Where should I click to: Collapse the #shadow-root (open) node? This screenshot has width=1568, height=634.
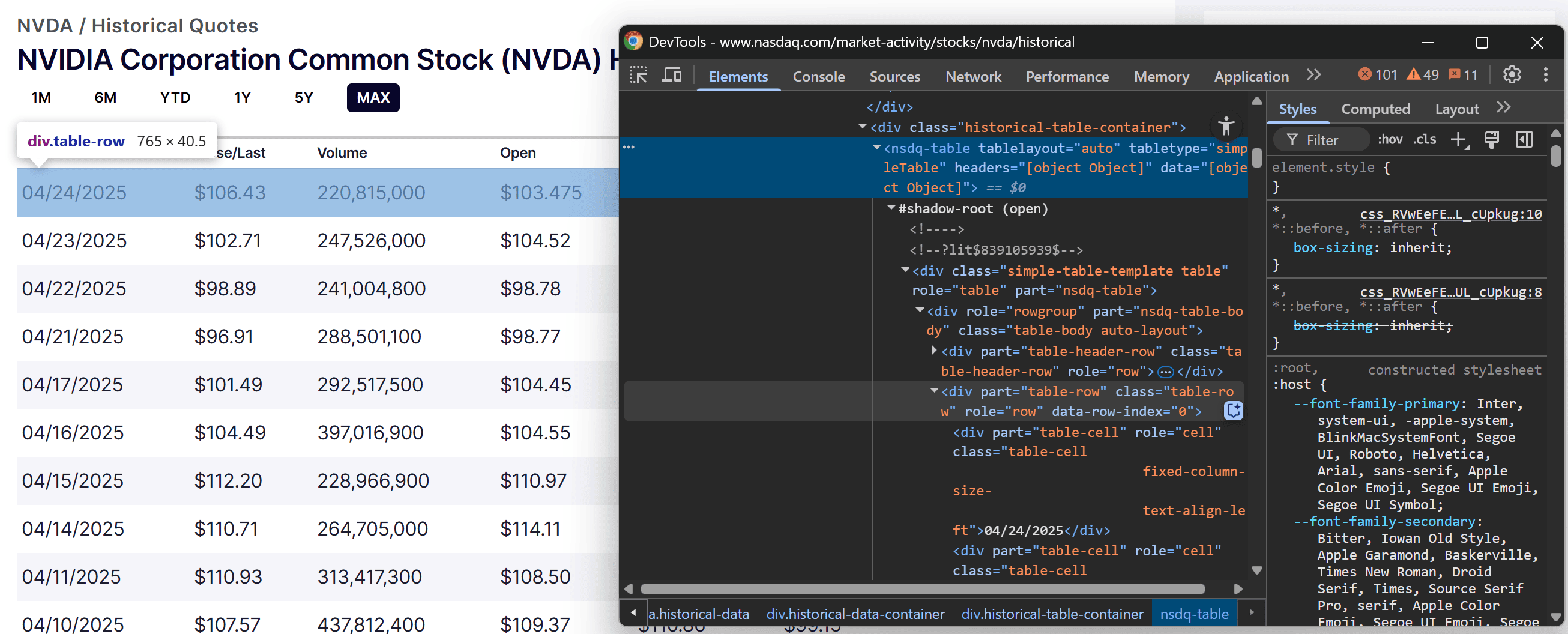[x=891, y=208]
